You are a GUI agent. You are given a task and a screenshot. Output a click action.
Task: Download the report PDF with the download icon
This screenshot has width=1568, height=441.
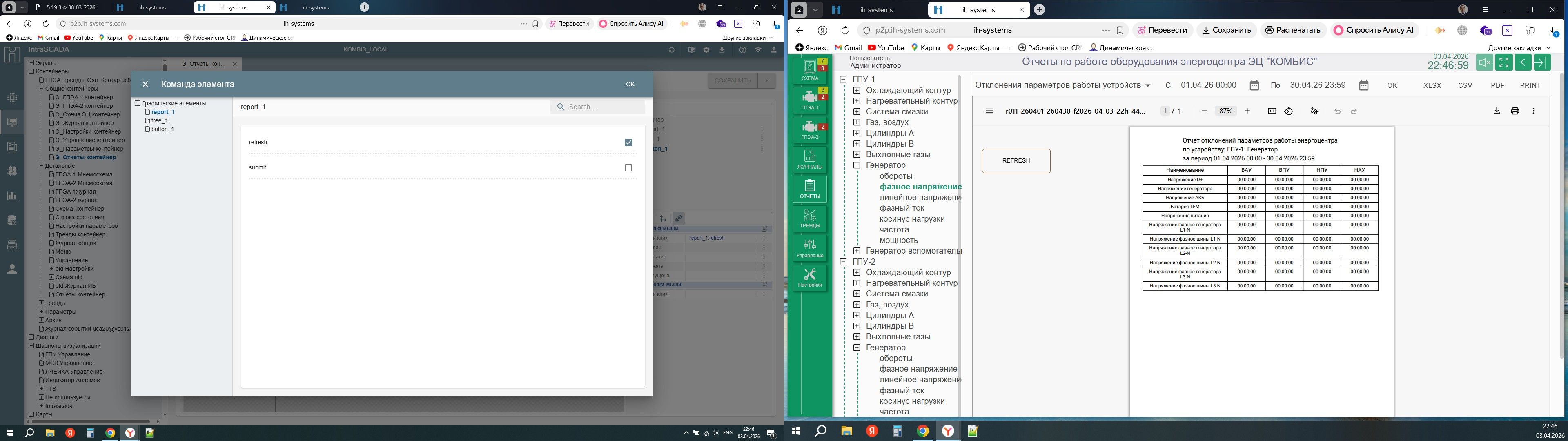[x=1496, y=111]
